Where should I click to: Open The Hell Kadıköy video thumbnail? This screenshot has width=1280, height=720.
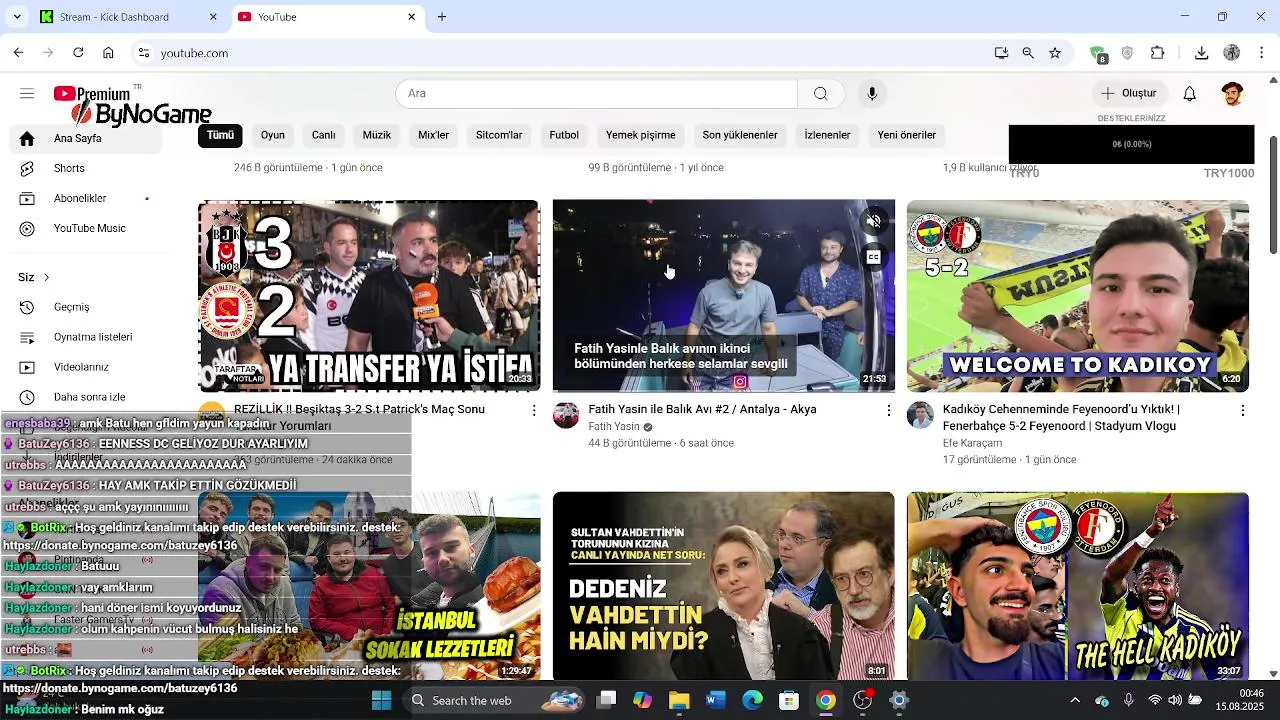coord(1078,586)
